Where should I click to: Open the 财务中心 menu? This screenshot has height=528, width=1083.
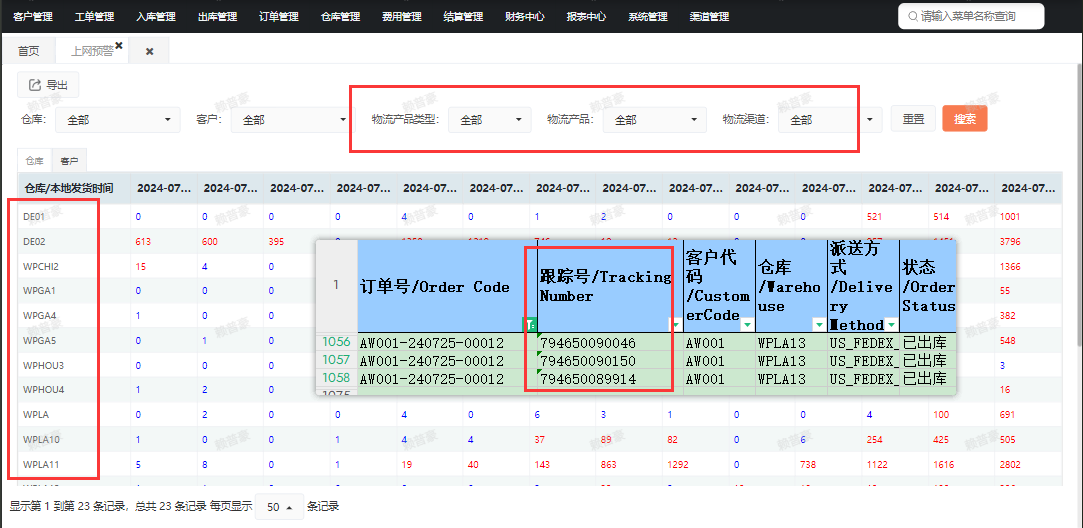coord(524,17)
